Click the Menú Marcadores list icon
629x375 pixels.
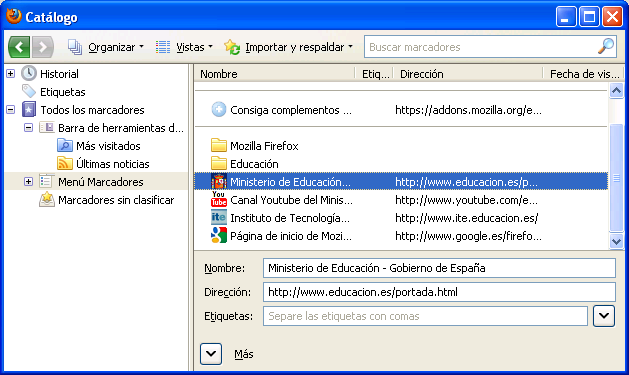click(47, 181)
